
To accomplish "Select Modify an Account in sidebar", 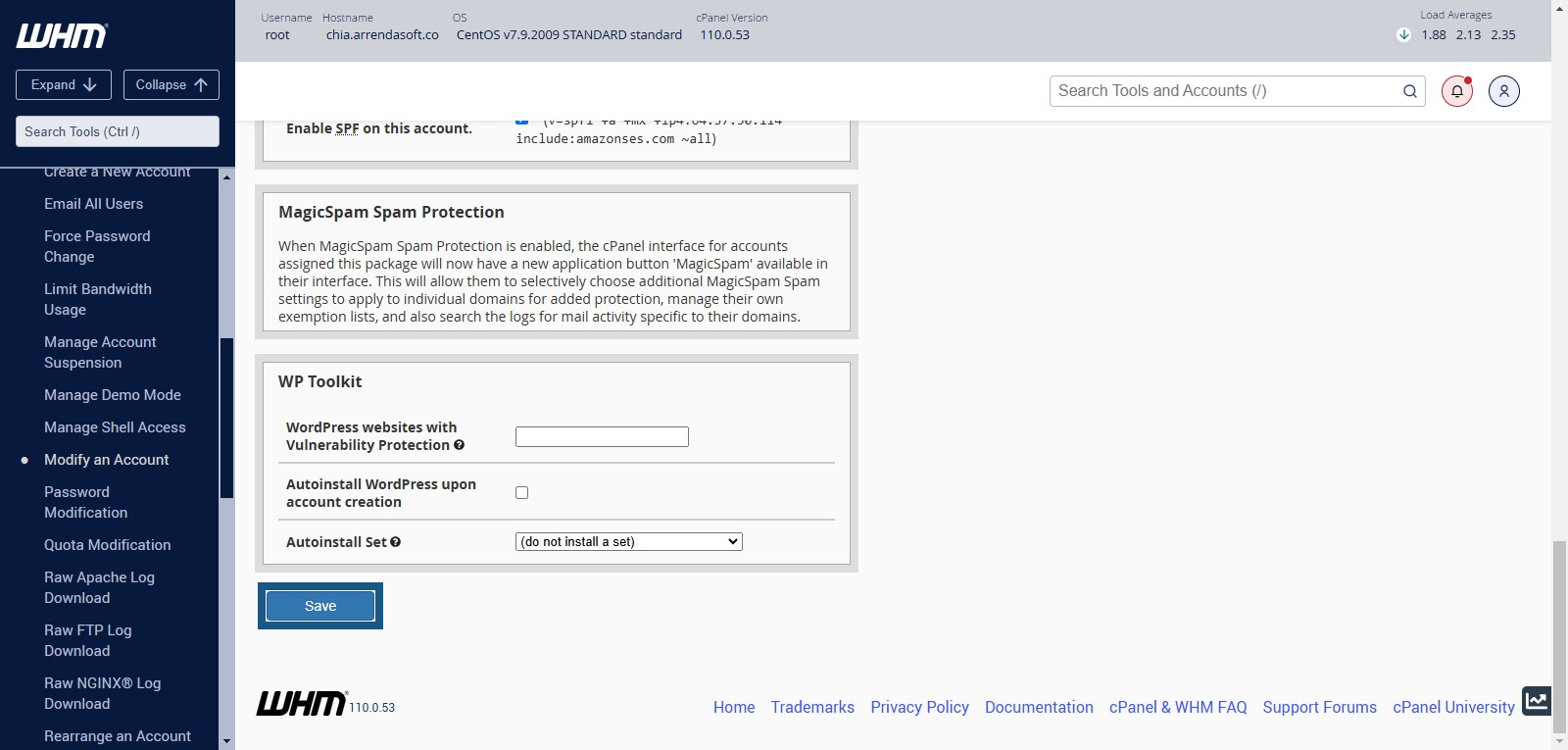I will tap(106, 460).
